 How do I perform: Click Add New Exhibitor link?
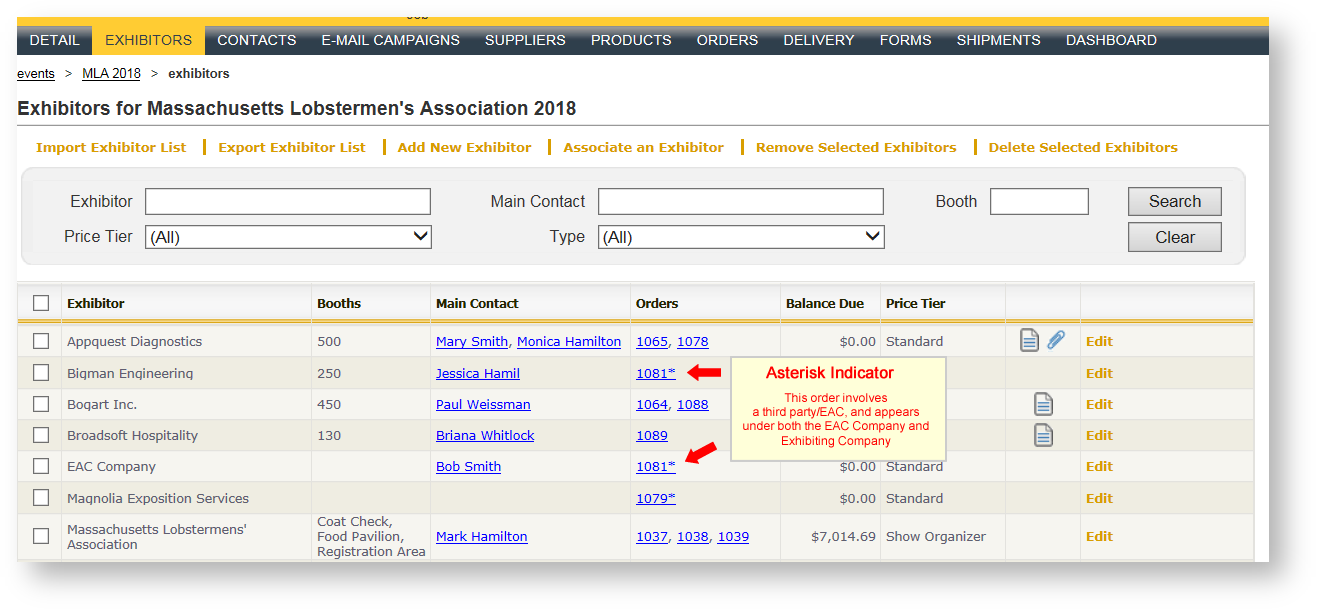464,147
